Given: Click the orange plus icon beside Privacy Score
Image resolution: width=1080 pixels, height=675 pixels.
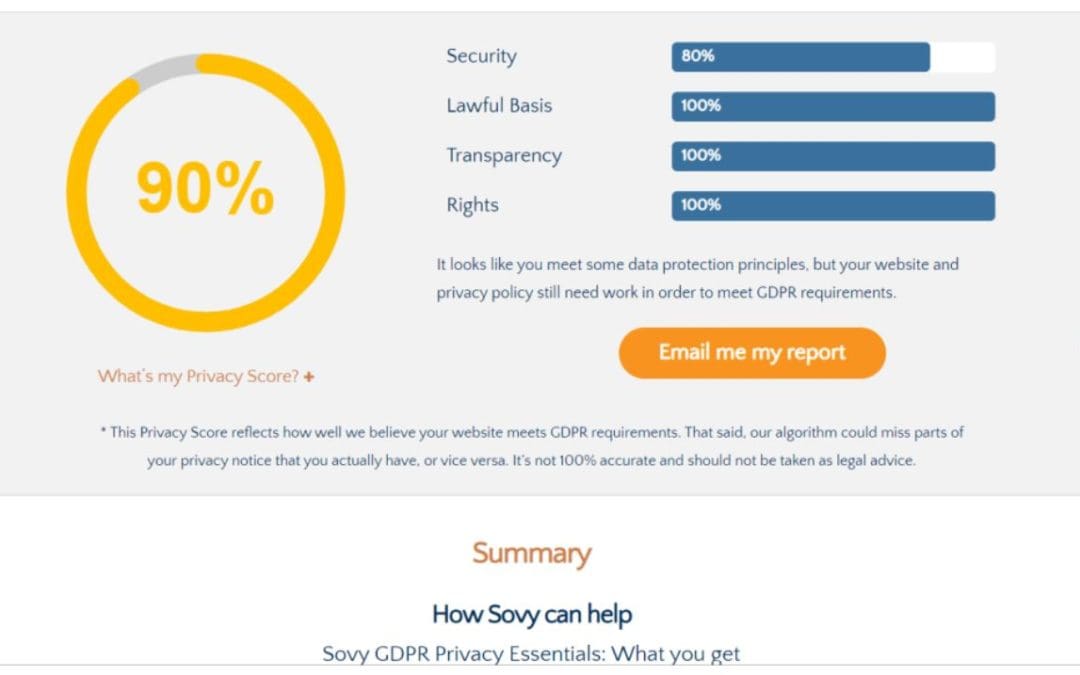Looking at the screenshot, I should (309, 377).
